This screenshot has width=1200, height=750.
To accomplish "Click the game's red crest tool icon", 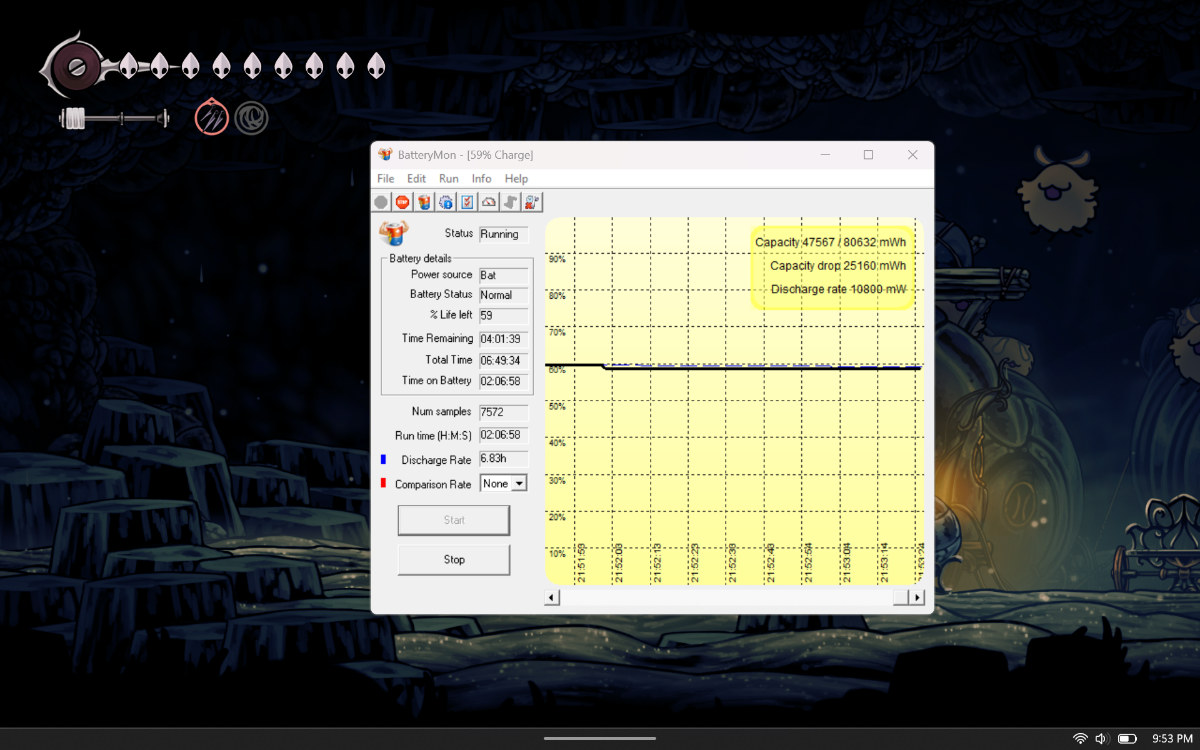I will tap(212, 119).
